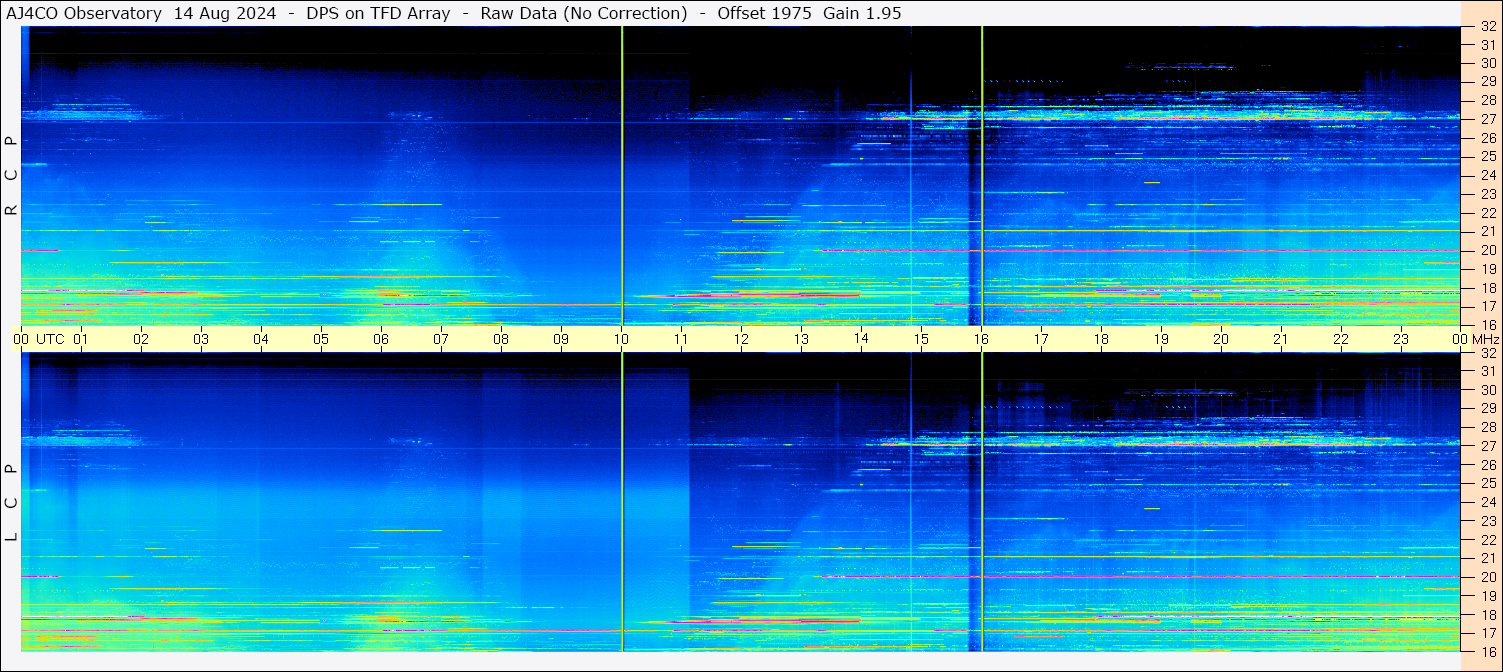Click the LCP label of lower spectrogram
Screen dimensions: 1503x672
coord(11,503)
